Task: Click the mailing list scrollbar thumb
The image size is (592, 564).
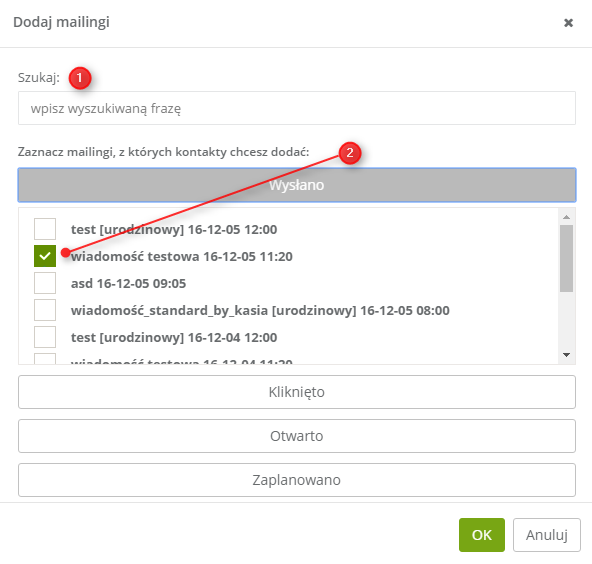Action: click(x=566, y=259)
